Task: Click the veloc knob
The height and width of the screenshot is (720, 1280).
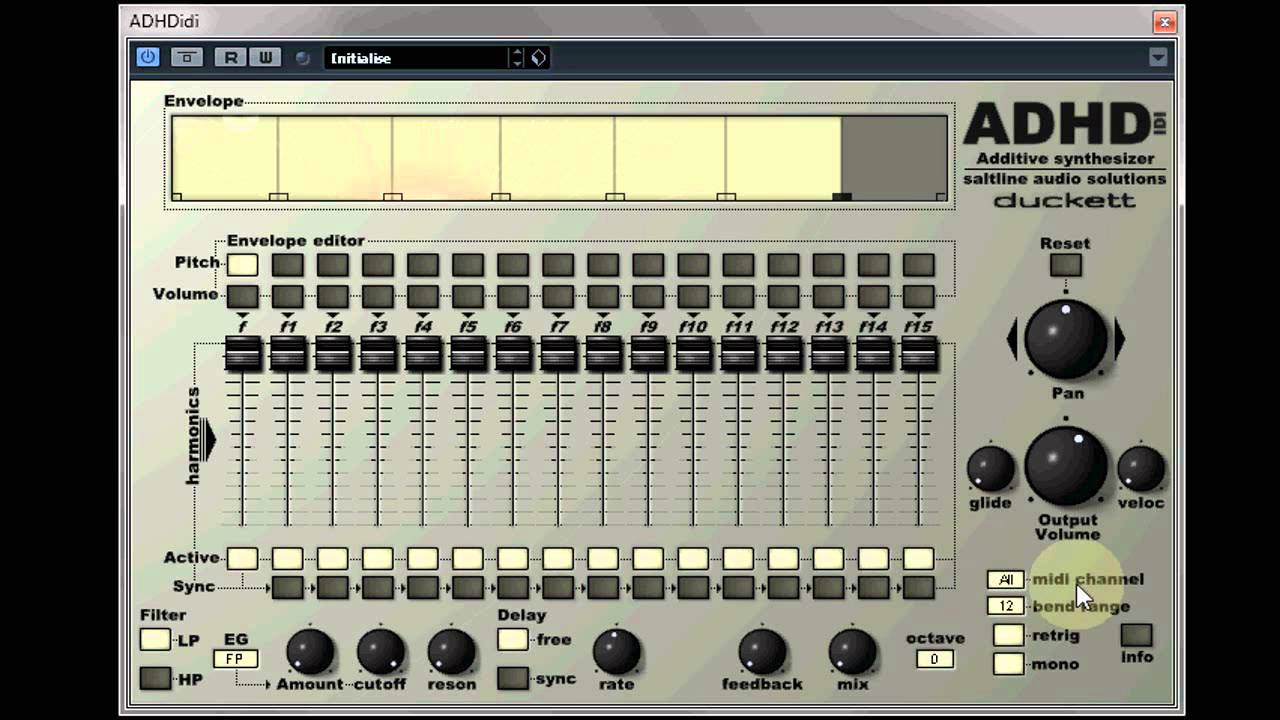Action: pyautogui.click(x=1140, y=469)
